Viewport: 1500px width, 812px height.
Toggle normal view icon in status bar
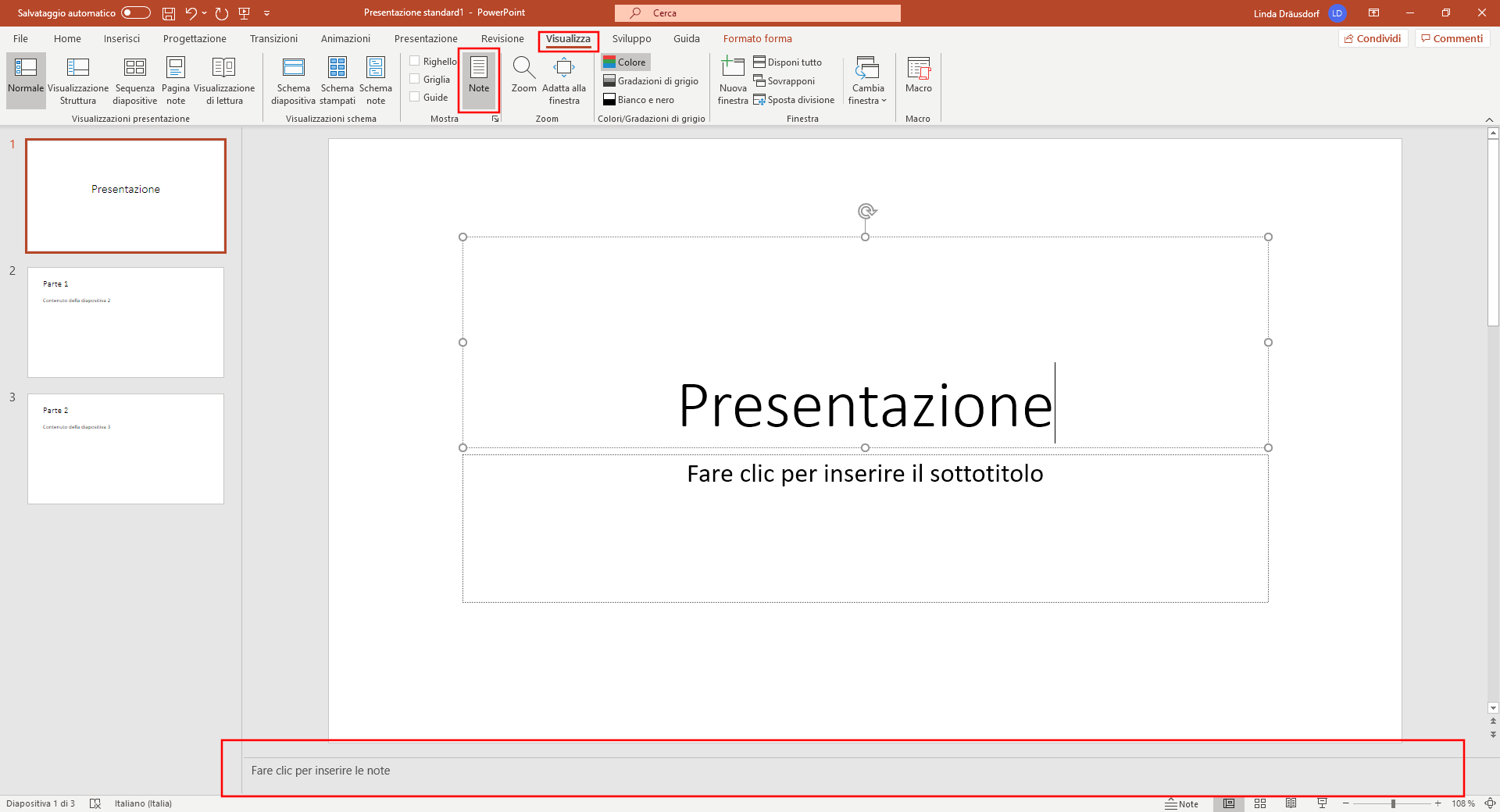(x=1229, y=803)
